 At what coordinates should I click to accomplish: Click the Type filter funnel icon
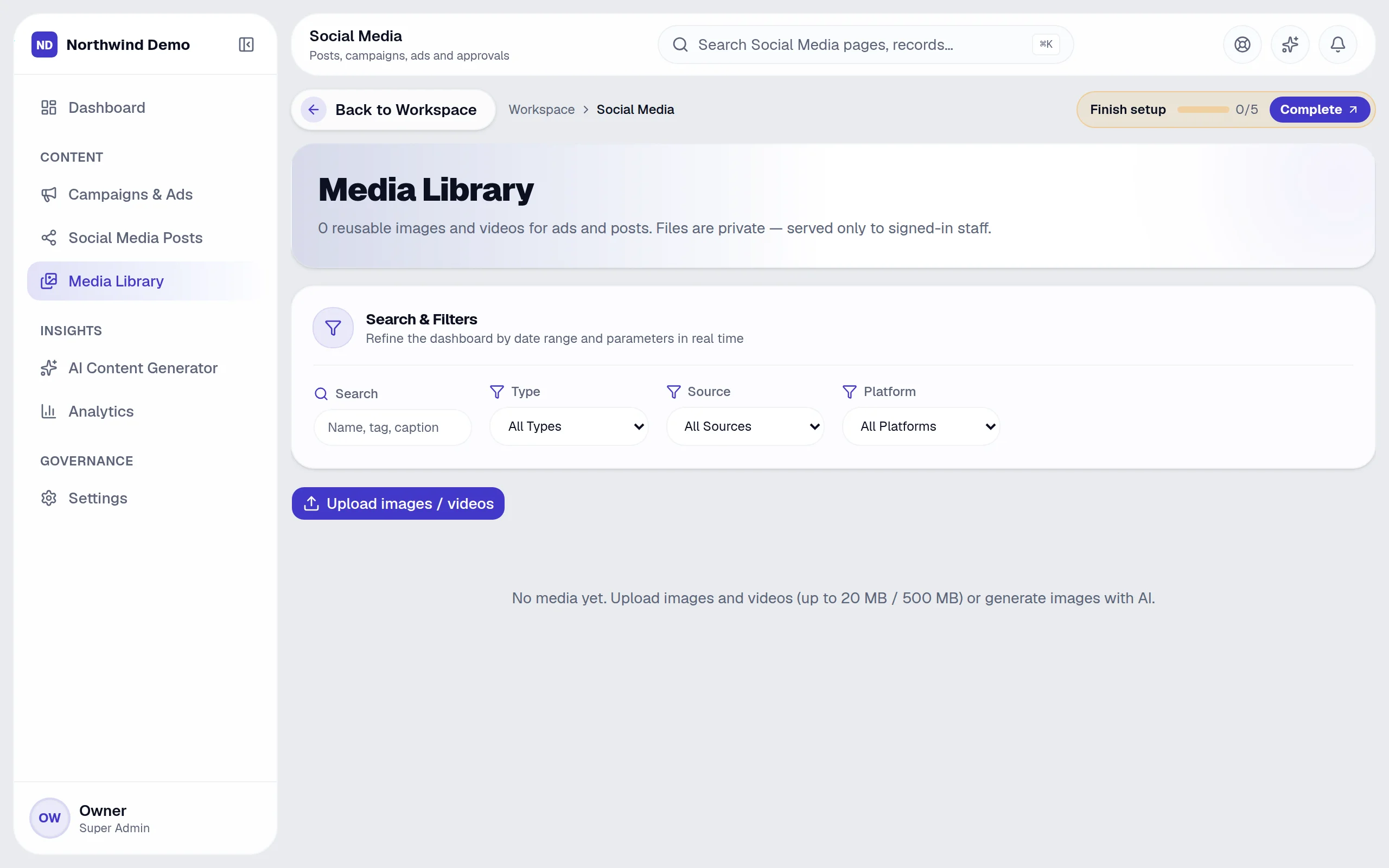pyautogui.click(x=497, y=392)
